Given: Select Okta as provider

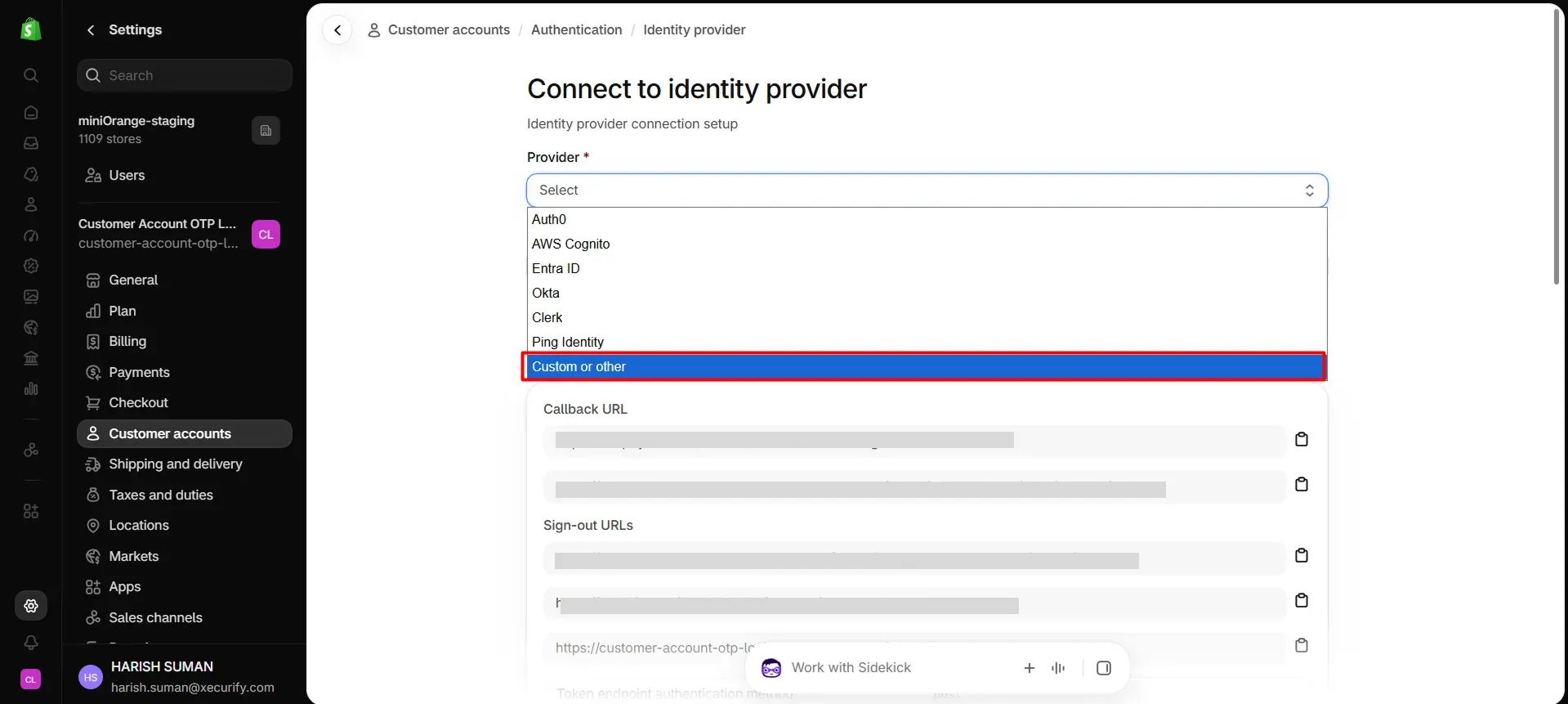Looking at the screenshot, I should [x=927, y=293].
